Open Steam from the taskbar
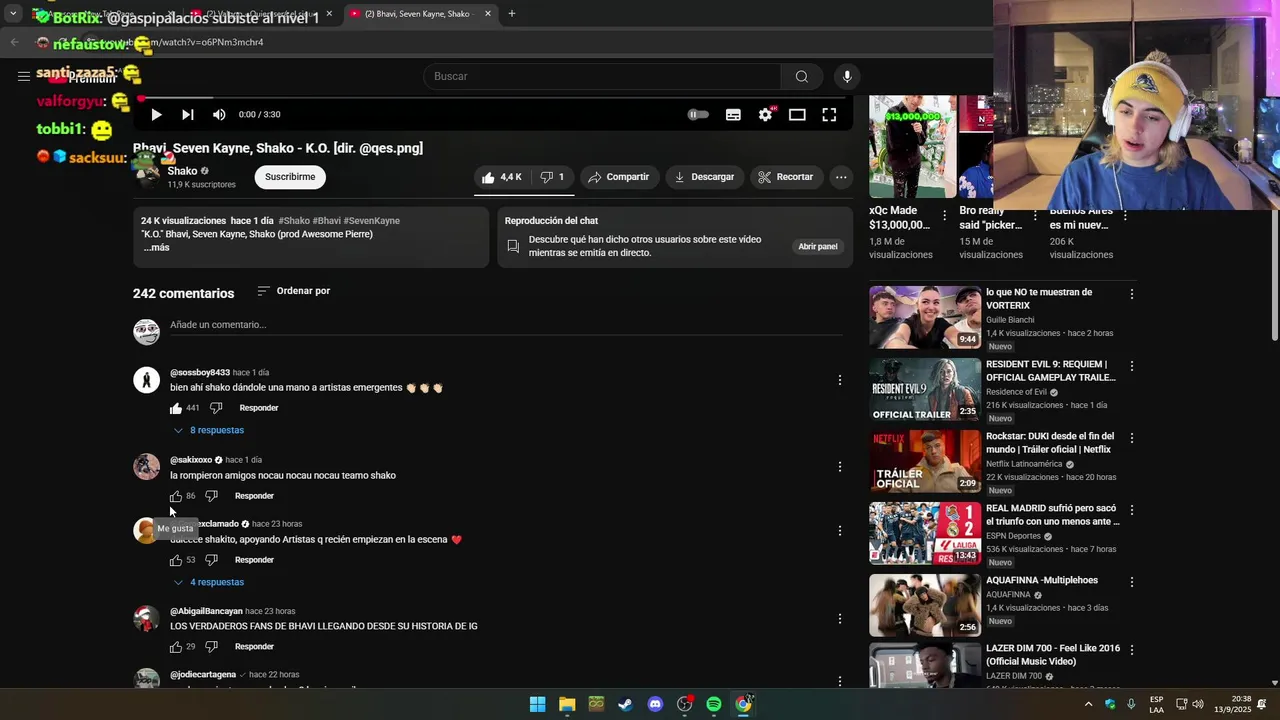Screen dimensions: 1280x720 pyautogui.click(x=625, y=704)
